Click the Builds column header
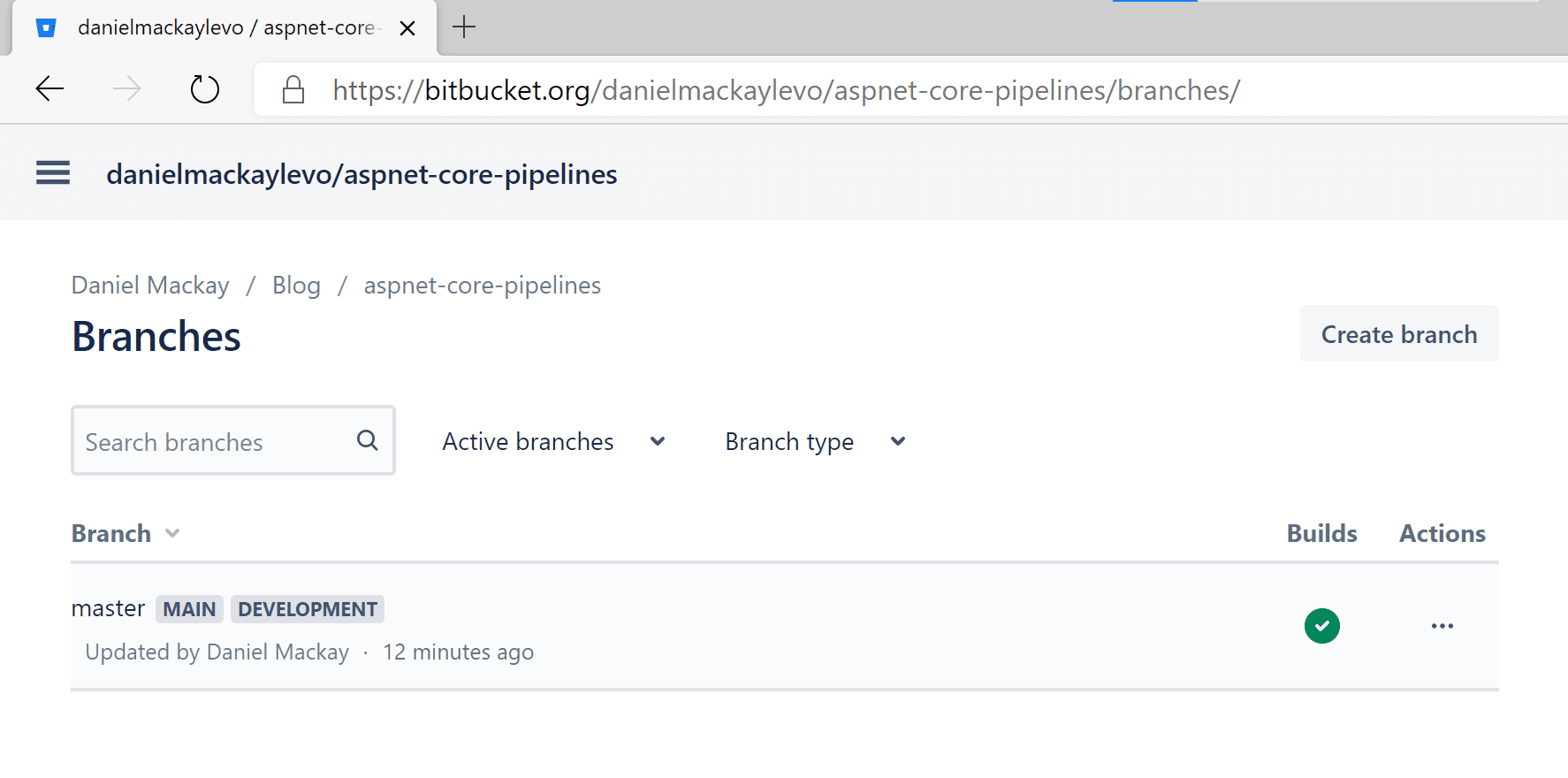Image resolution: width=1568 pixels, height=778 pixels. (1321, 533)
